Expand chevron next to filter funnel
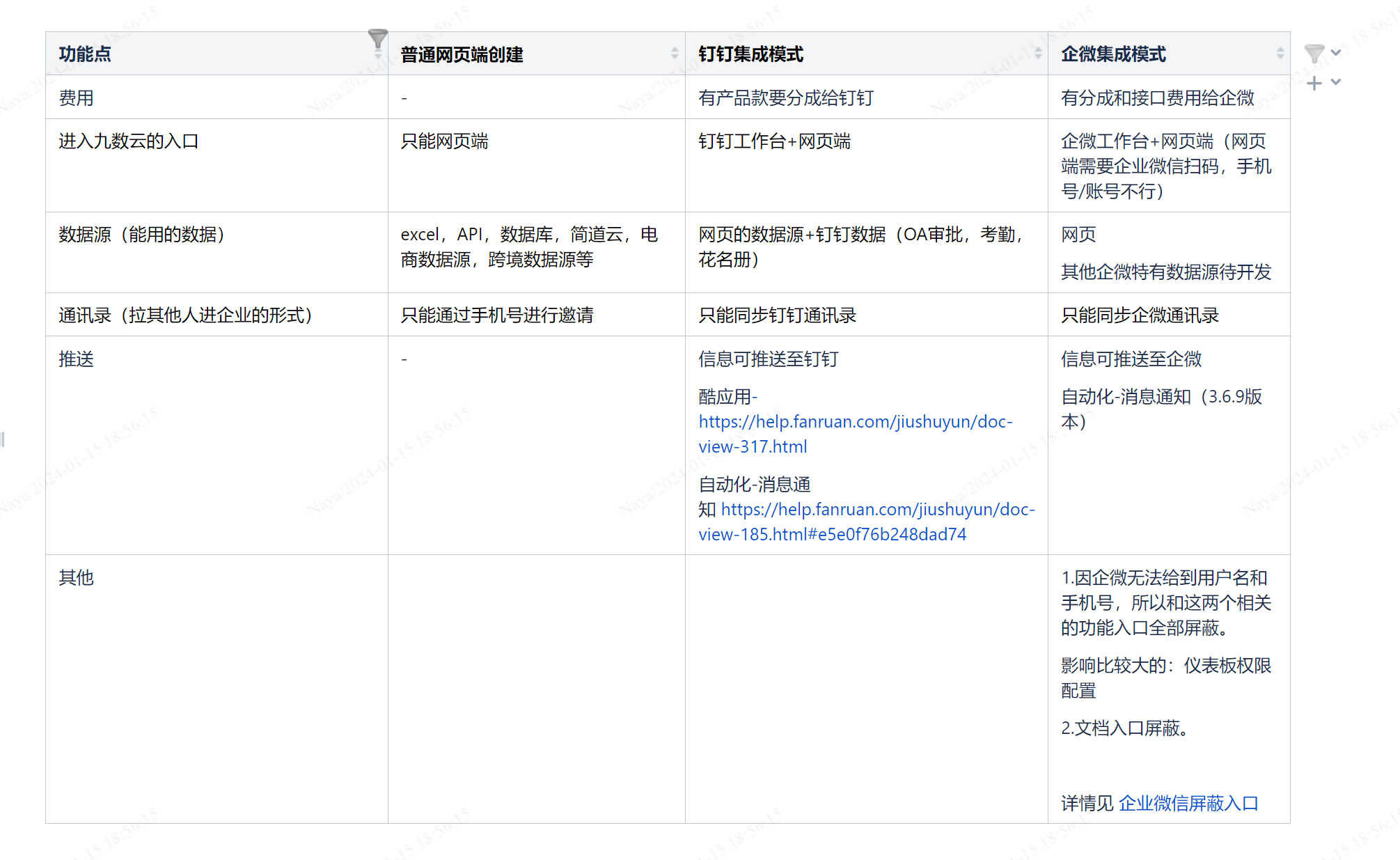1400x860 pixels. pos(1336,53)
